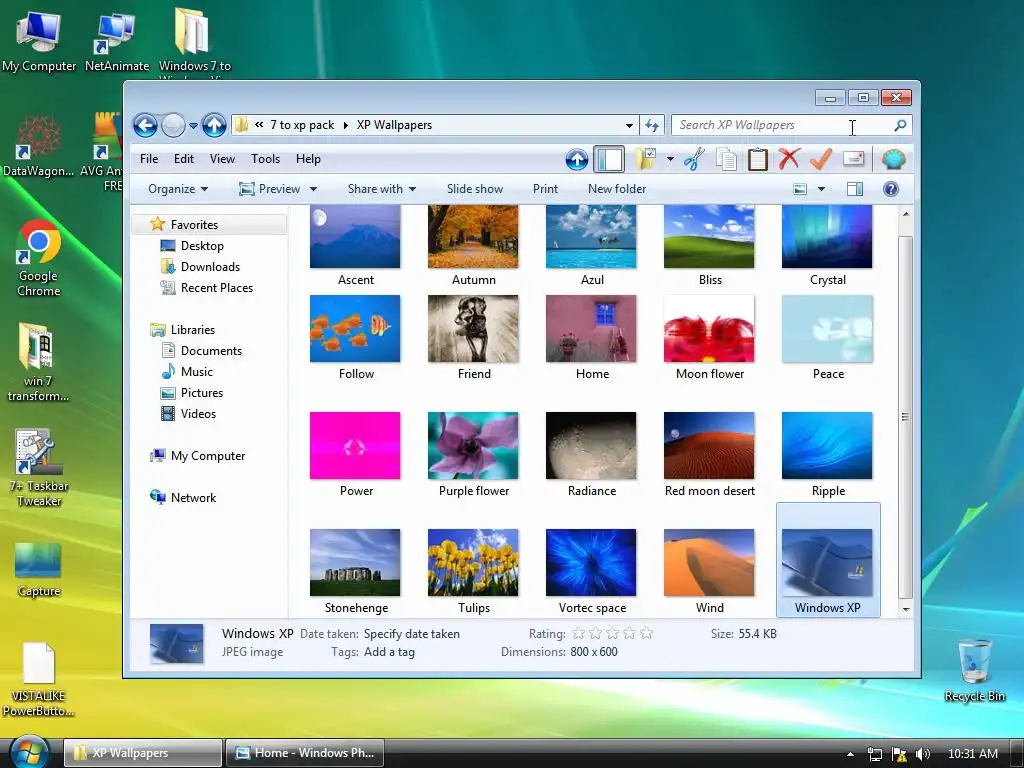Click the orange checkmark Properties icon
Viewport: 1024px width, 768px height.
tap(820, 159)
